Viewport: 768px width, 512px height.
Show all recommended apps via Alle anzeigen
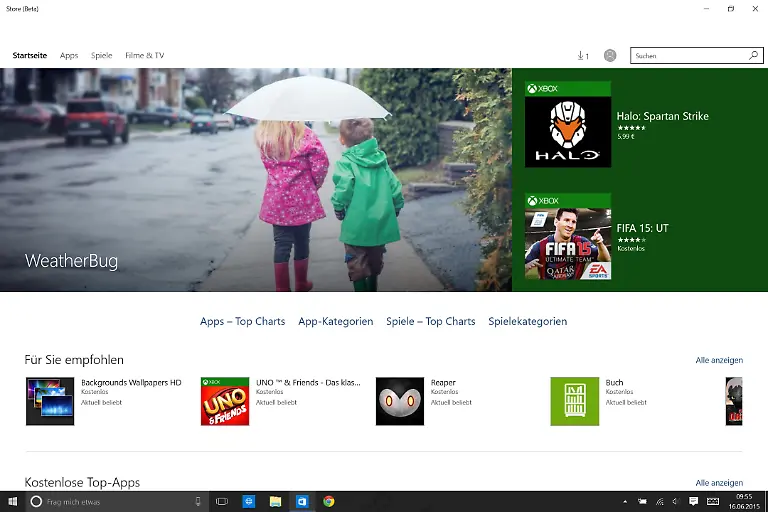click(719, 360)
